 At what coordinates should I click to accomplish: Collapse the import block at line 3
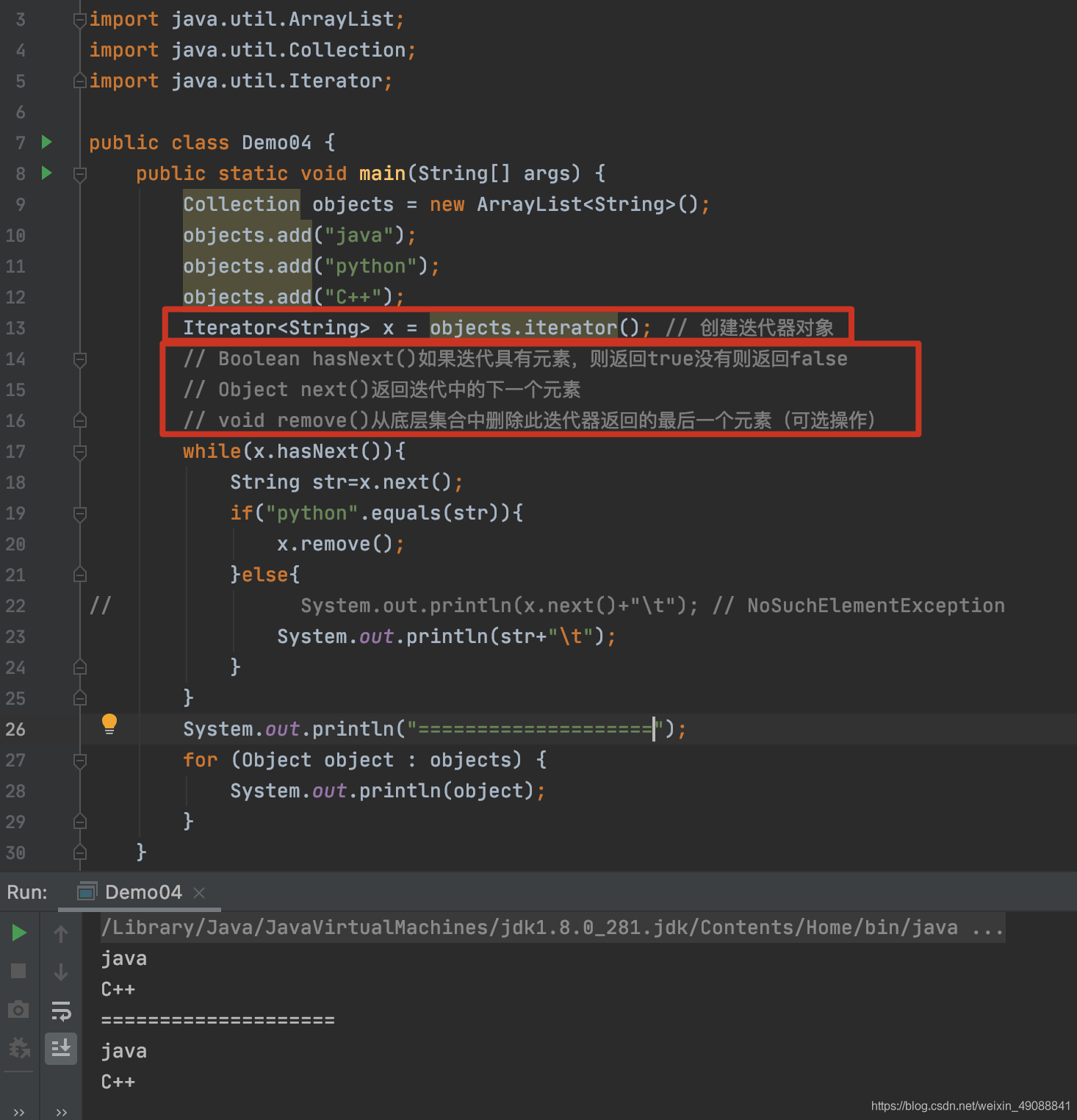point(80,20)
